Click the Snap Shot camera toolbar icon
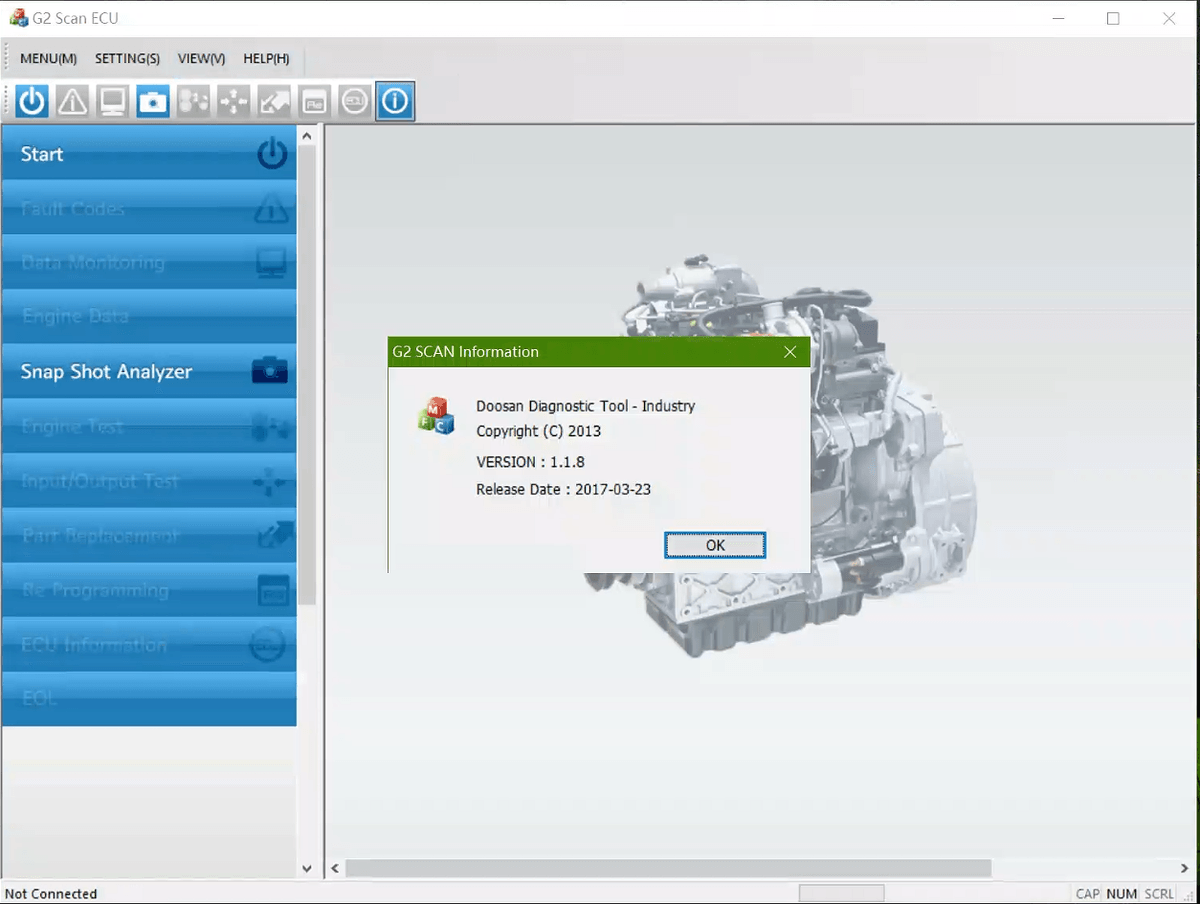The height and width of the screenshot is (904, 1200). coord(153,101)
